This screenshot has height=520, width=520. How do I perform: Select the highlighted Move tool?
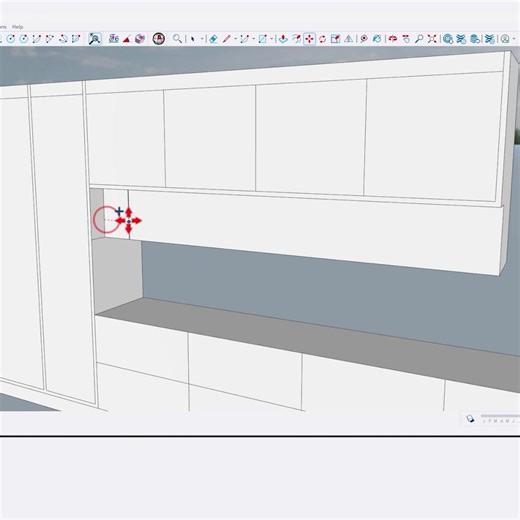[310, 39]
